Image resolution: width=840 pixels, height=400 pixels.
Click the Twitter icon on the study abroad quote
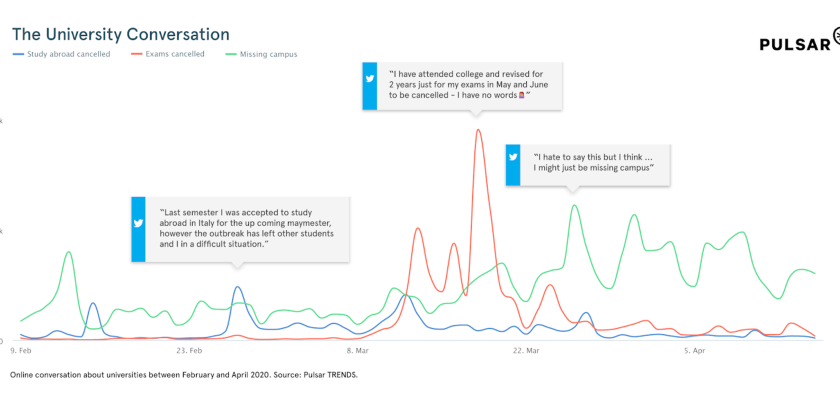pyautogui.click(x=139, y=223)
